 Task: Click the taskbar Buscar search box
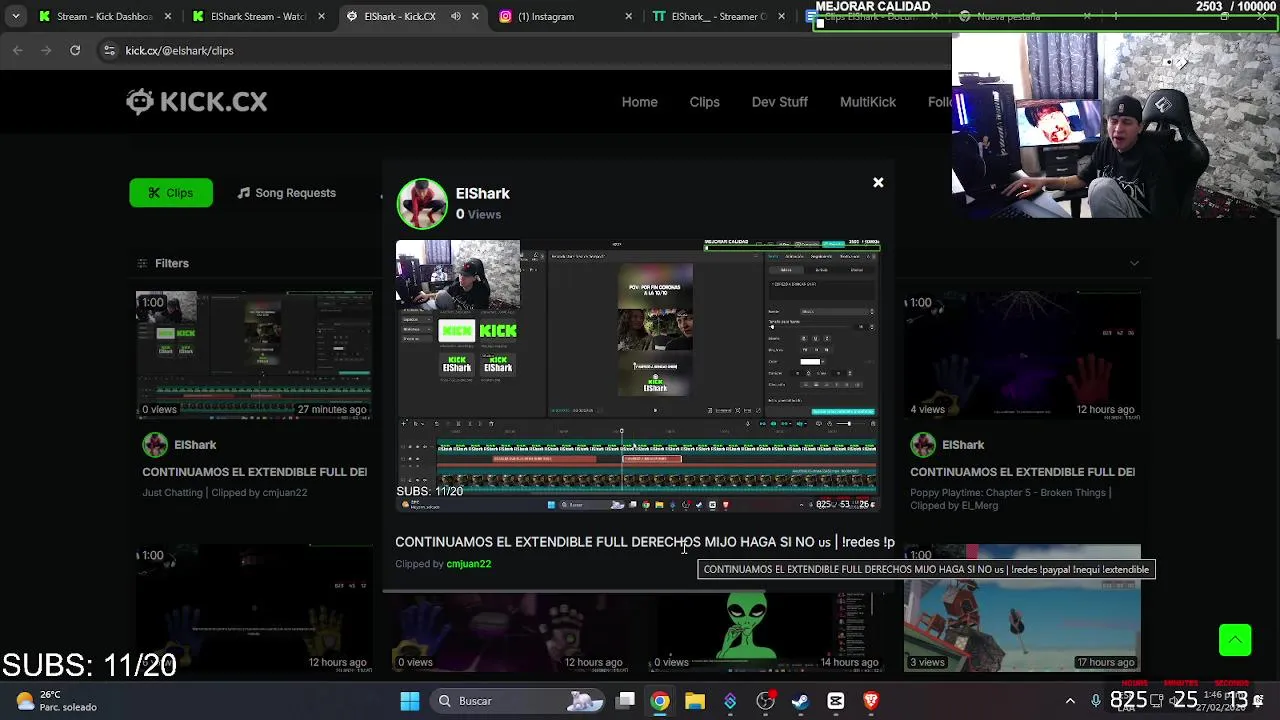516,701
